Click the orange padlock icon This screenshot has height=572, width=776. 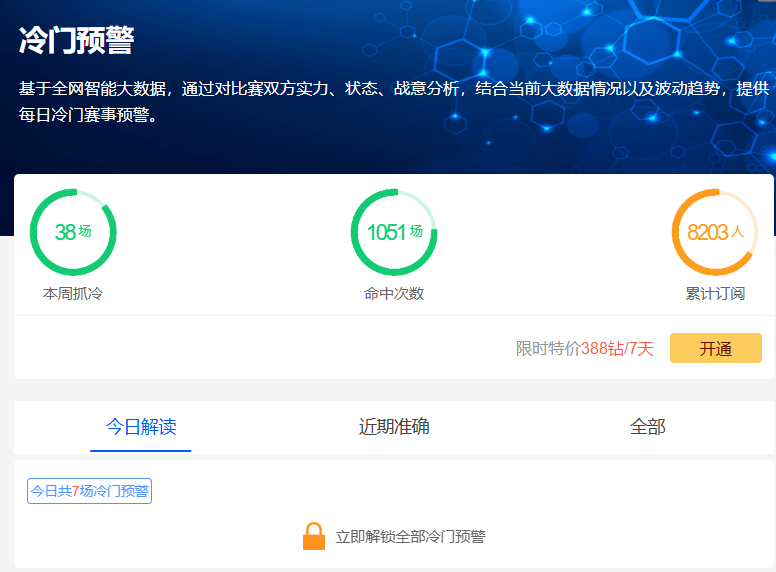click(x=314, y=536)
